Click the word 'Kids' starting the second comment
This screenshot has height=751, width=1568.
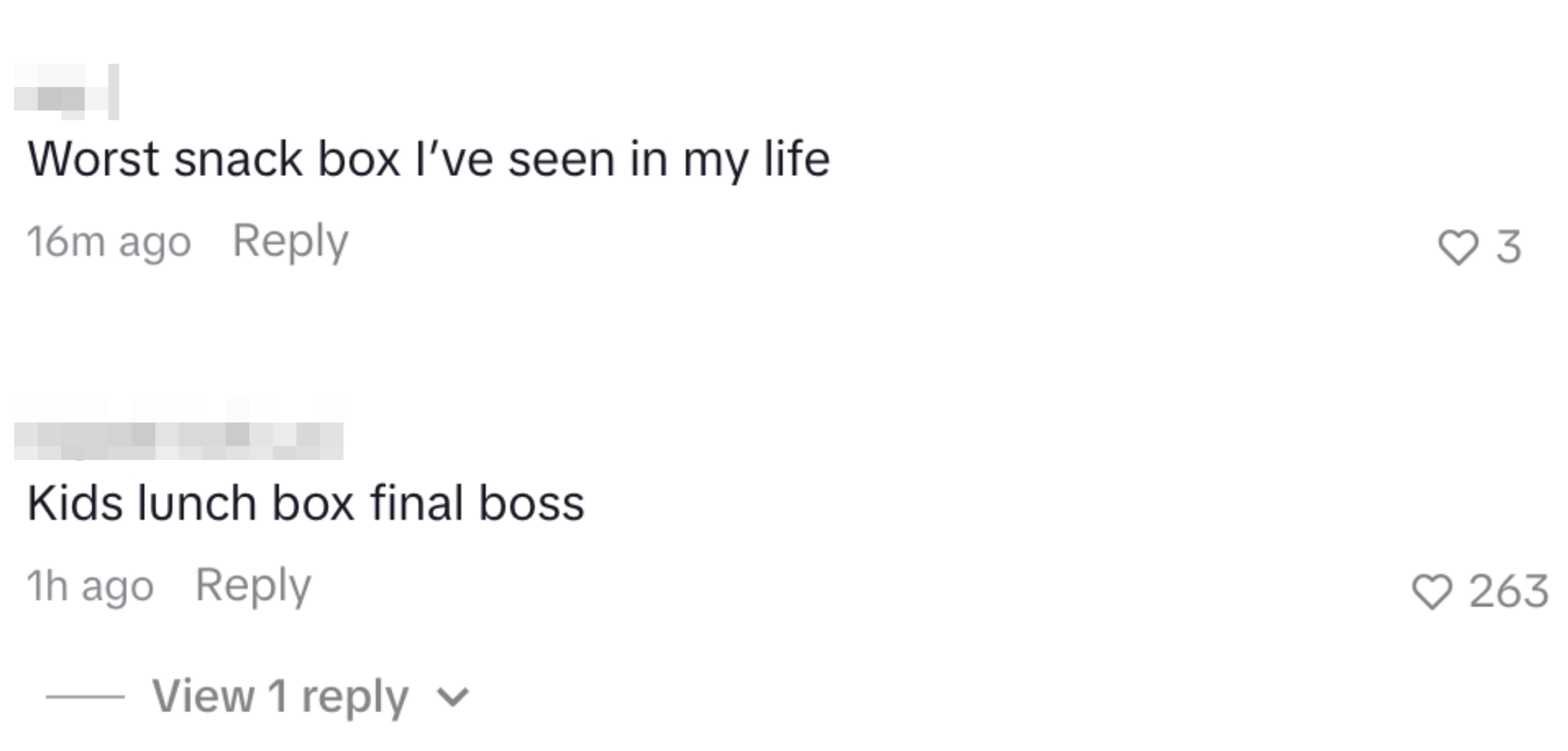coord(75,503)
